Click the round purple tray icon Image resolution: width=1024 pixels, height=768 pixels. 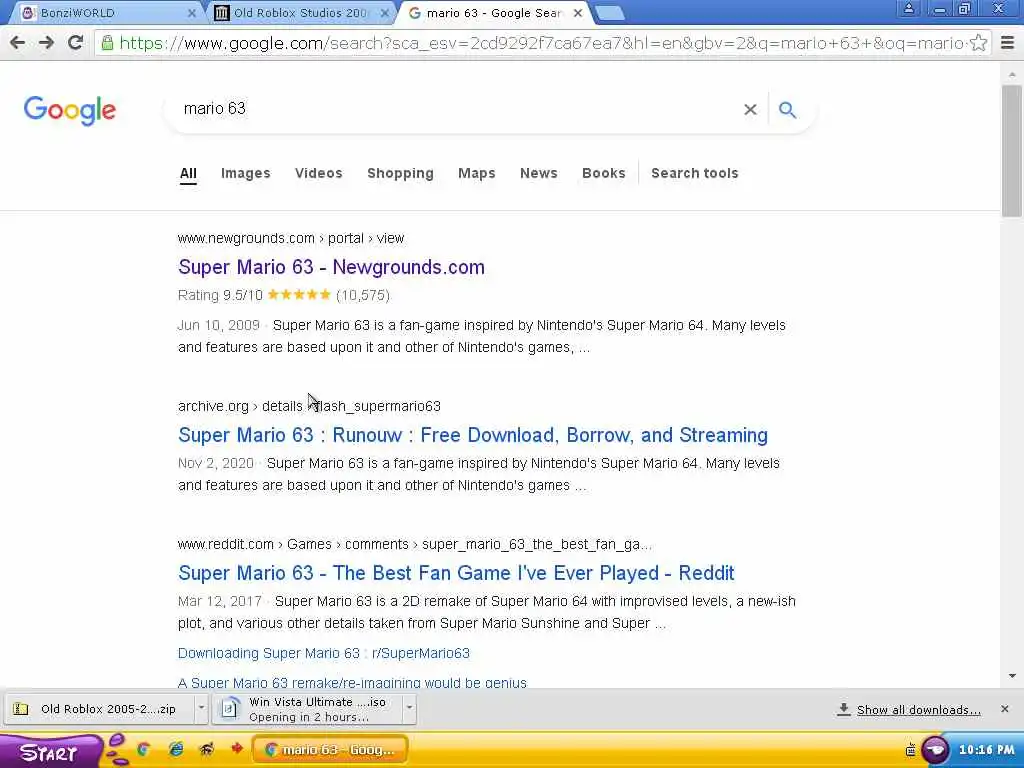(935, 750)
